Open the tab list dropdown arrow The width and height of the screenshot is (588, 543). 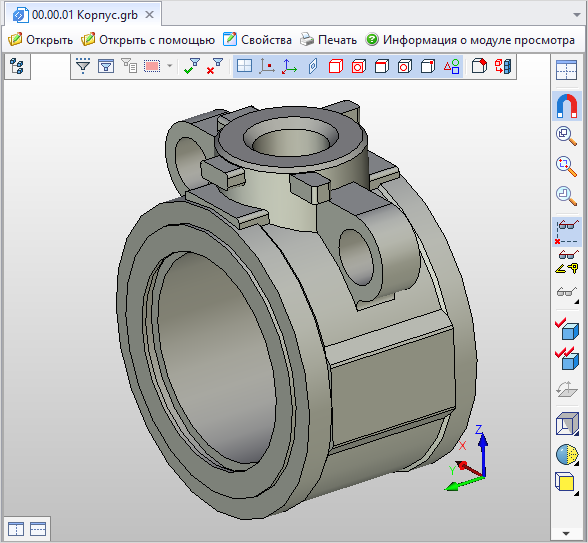tap(576, 15)
